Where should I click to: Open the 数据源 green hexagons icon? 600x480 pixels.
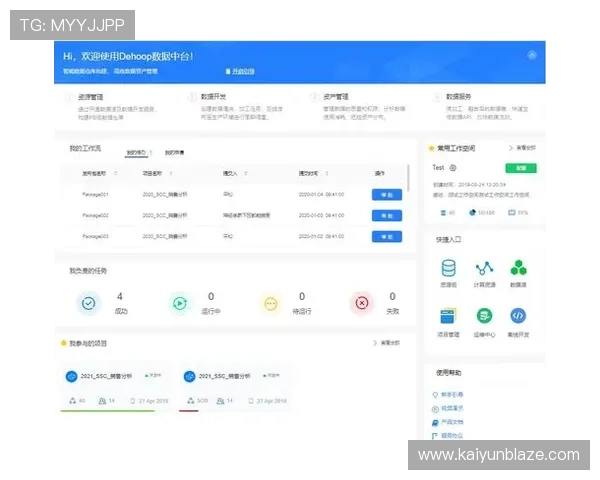[518, 268]
